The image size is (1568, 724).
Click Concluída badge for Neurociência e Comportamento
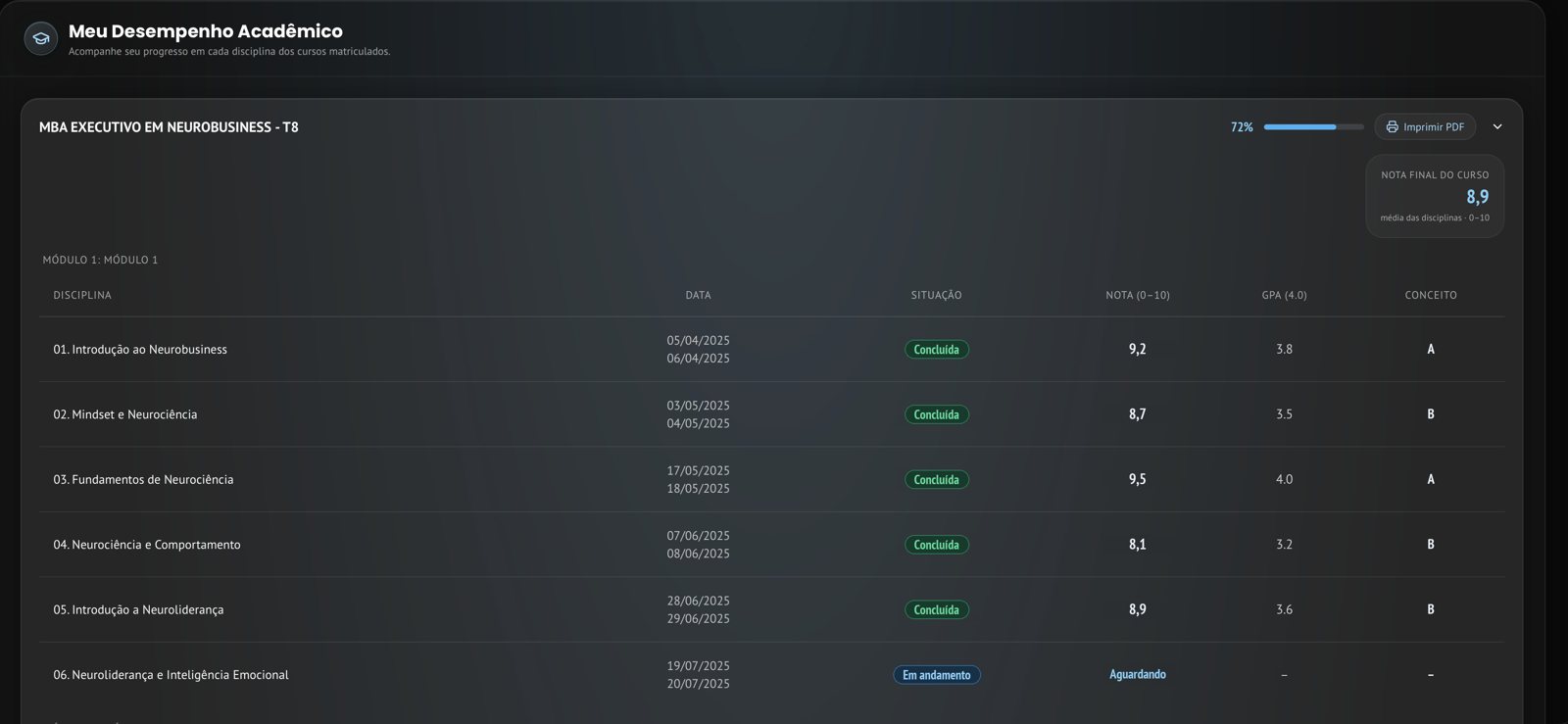(x=937, y=545)
